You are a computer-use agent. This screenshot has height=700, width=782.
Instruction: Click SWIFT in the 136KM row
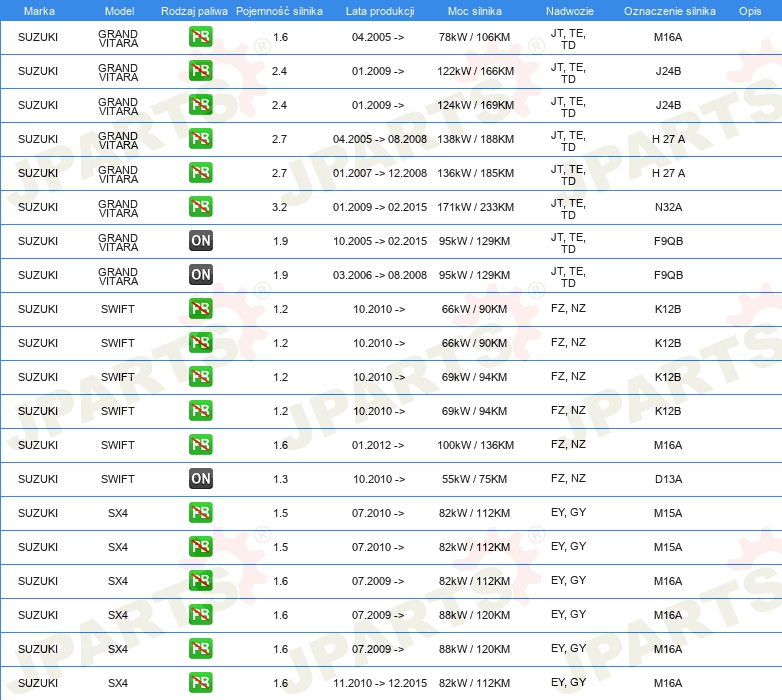pos(118,445)
